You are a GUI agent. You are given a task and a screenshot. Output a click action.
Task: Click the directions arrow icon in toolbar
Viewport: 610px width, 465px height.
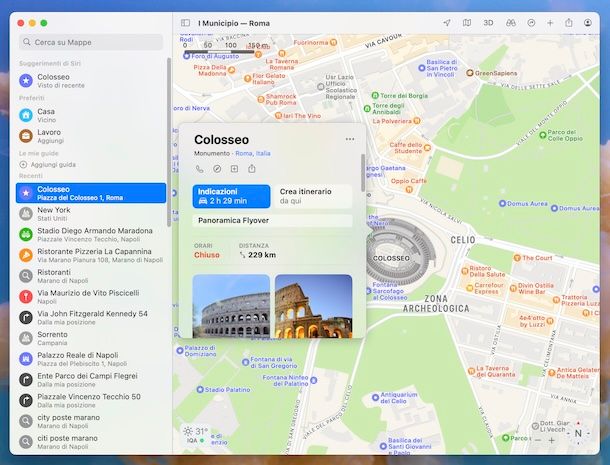pos(531,23)
